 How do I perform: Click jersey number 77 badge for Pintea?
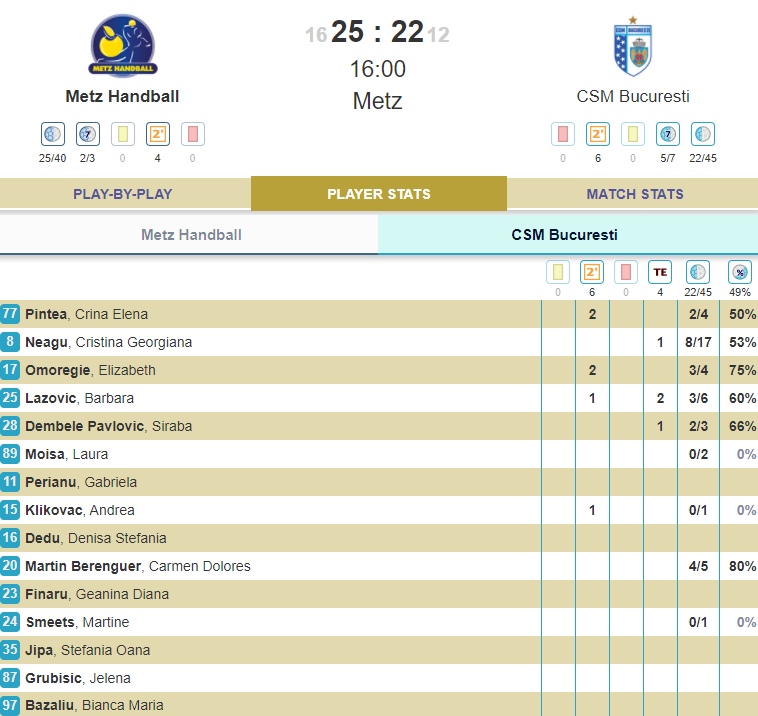tap(11, 314)
